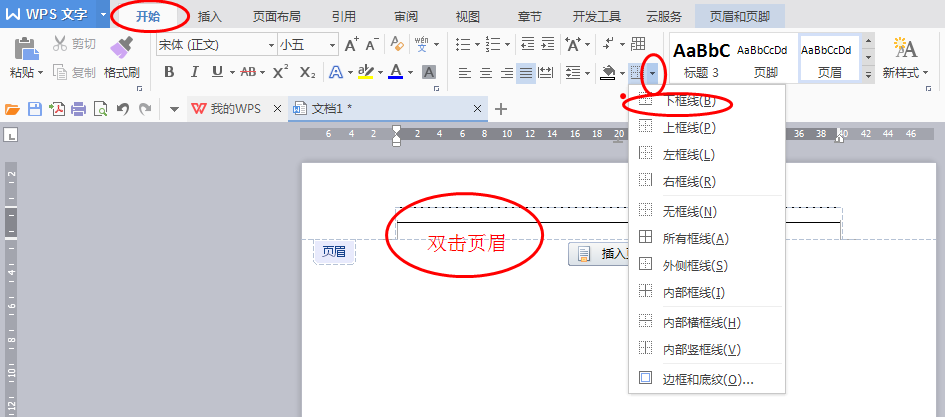Click the table grid icon in paragraph group
Viewport: 945px width, 417px height.
638,44
